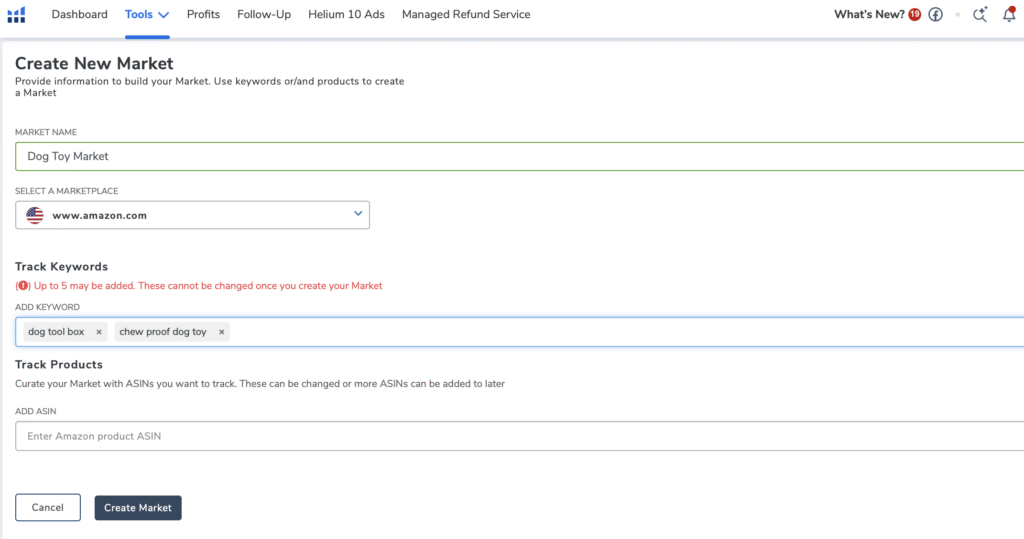Viewport: 1024px width, 539px height.
Task: Click the sparkle magnifier search icon
Action: [980, 15]
